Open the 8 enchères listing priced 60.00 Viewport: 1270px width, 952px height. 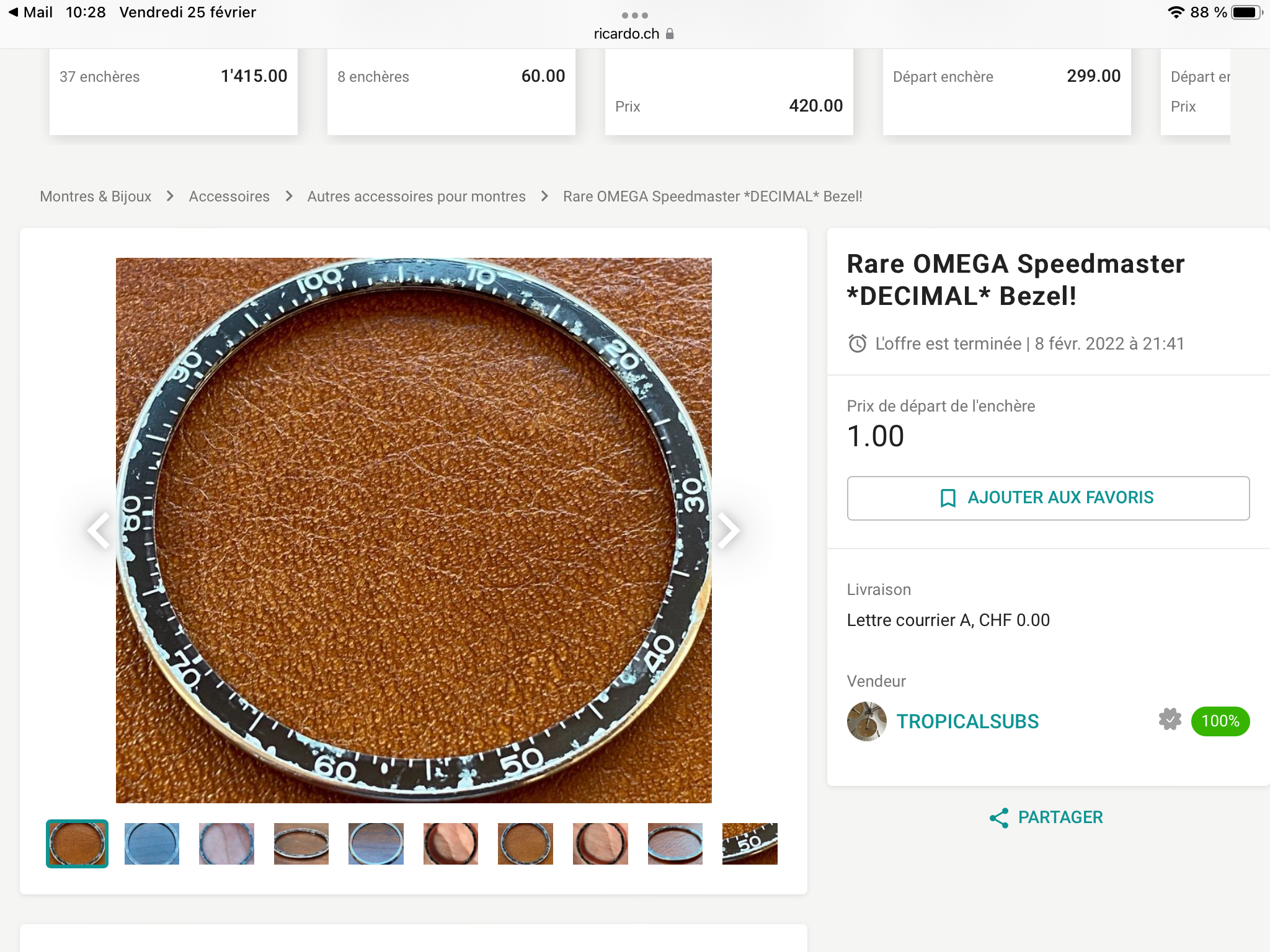click(x=451, y=91)
